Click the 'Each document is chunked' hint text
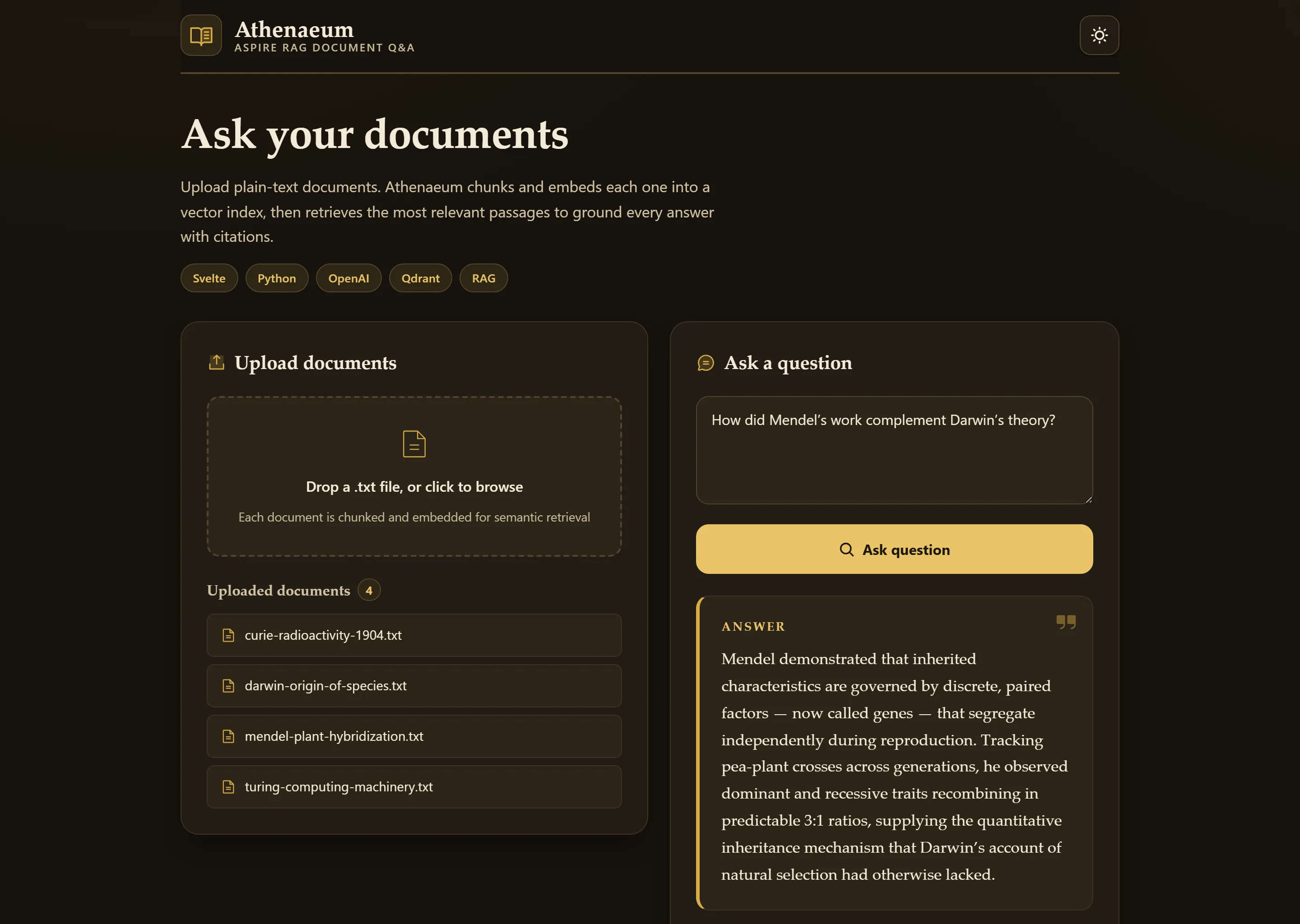The width and height of the screenshot is (1300, 924). (414, 517)
